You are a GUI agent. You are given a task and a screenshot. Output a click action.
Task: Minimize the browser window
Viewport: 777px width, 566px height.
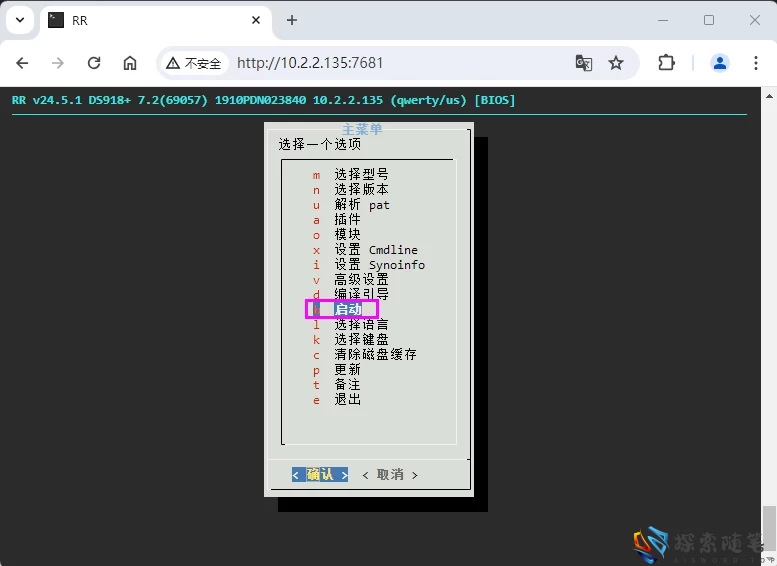(663, 20)
